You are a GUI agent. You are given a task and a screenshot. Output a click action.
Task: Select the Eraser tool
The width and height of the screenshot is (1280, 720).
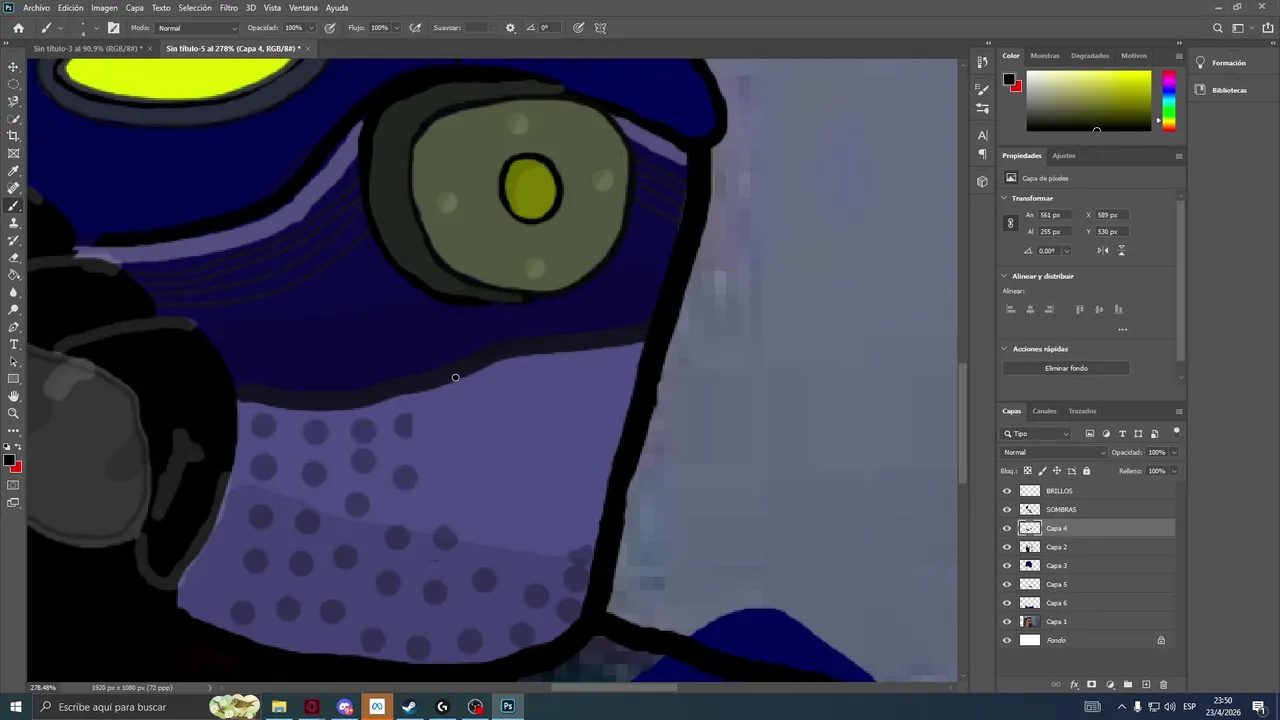pyautogui.click(x=13, y=257)
